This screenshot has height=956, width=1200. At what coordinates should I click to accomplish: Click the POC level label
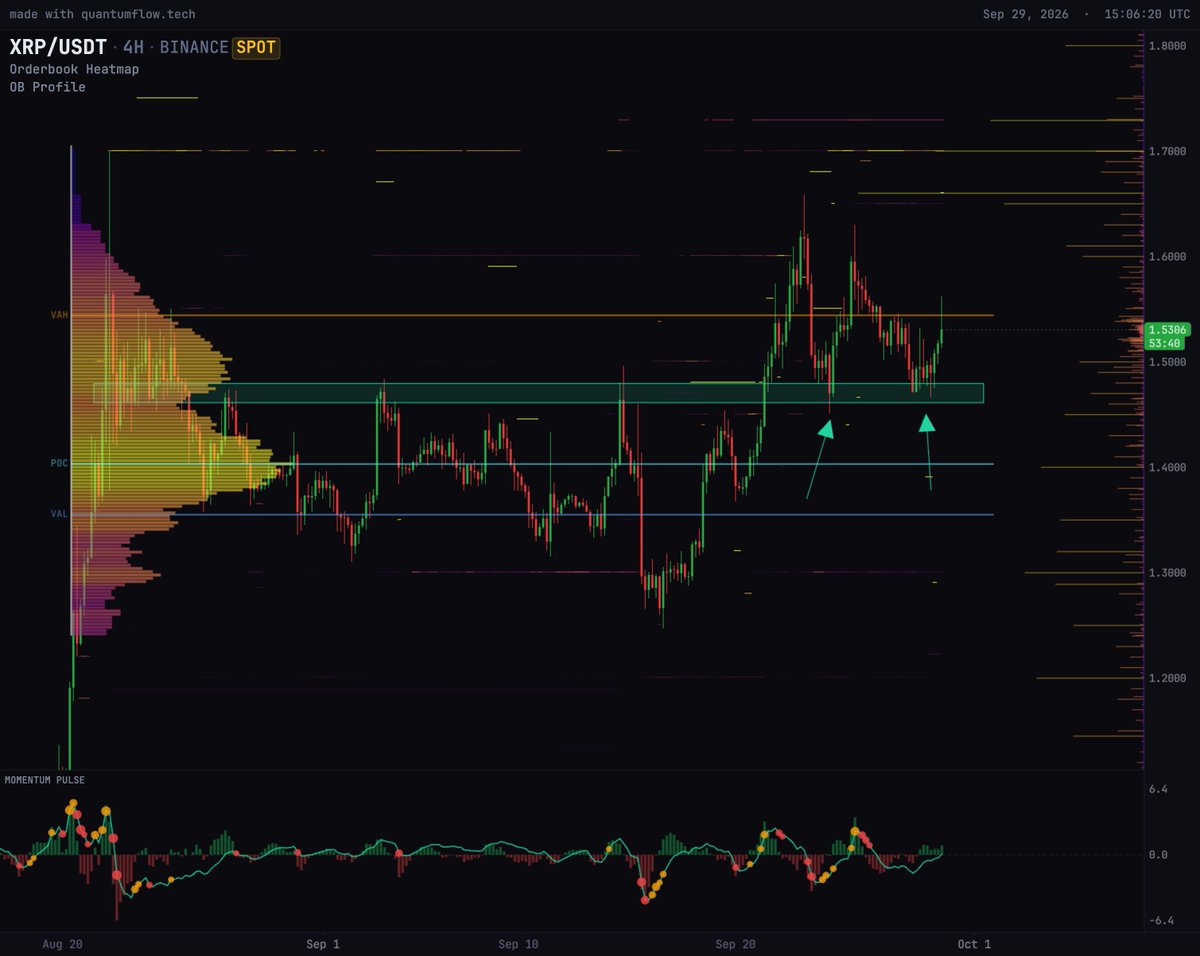60,463
